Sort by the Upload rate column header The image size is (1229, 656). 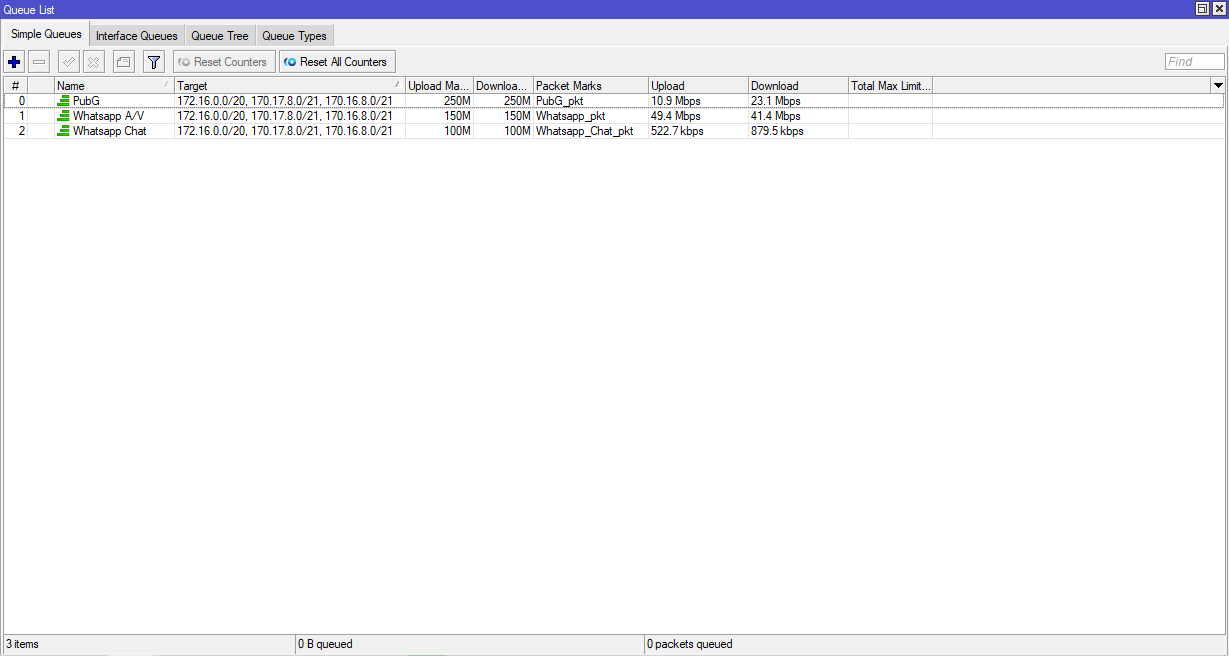698,86
